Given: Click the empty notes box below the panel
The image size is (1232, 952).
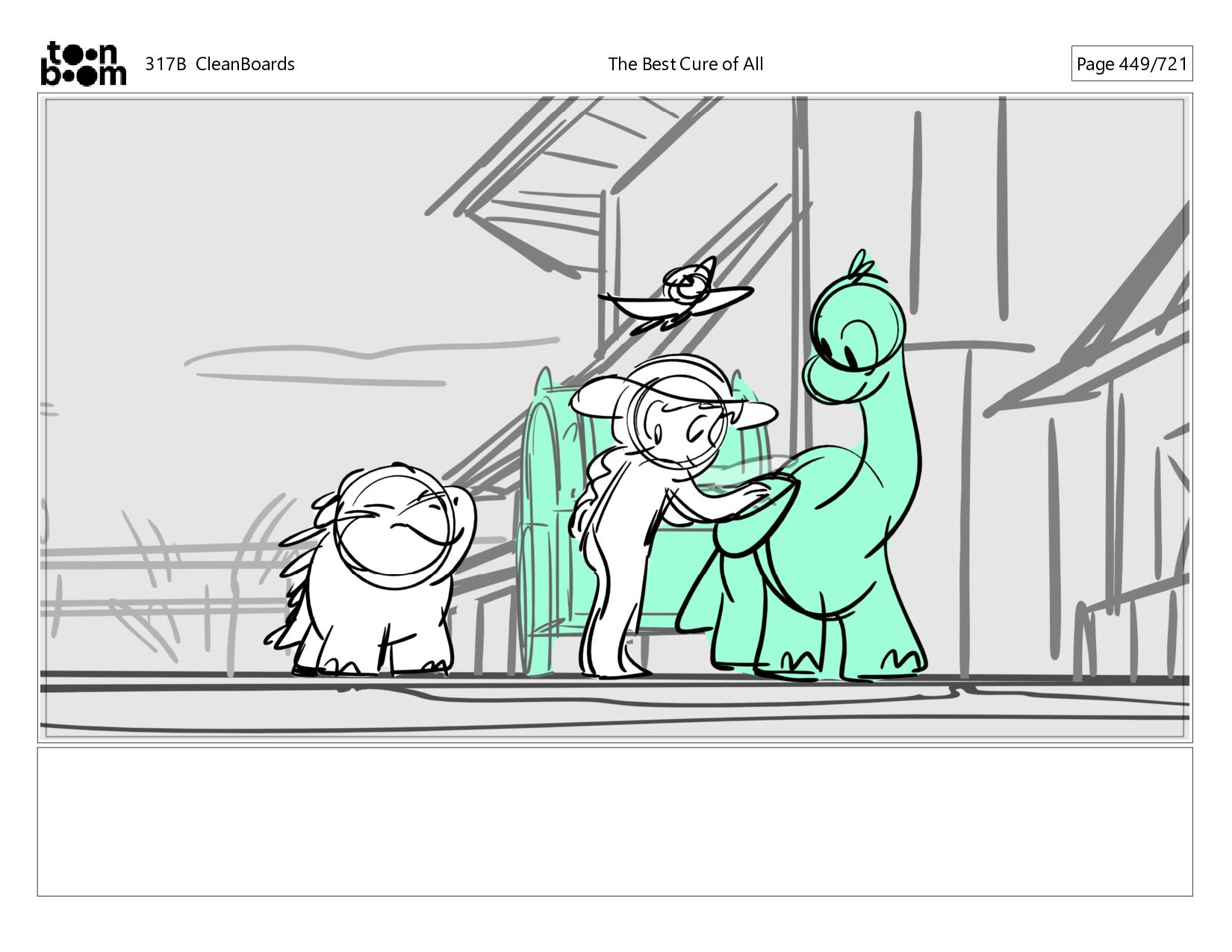Looking at the screenshot, I should click(x=615, y=821).
